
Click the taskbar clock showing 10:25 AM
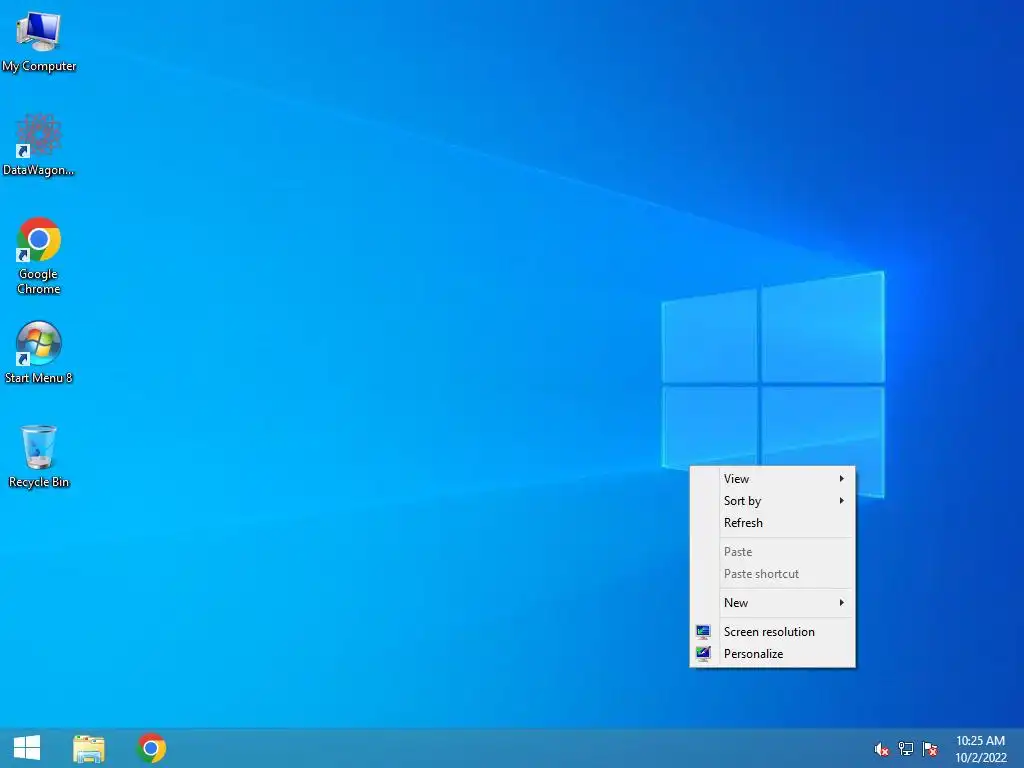980,741
